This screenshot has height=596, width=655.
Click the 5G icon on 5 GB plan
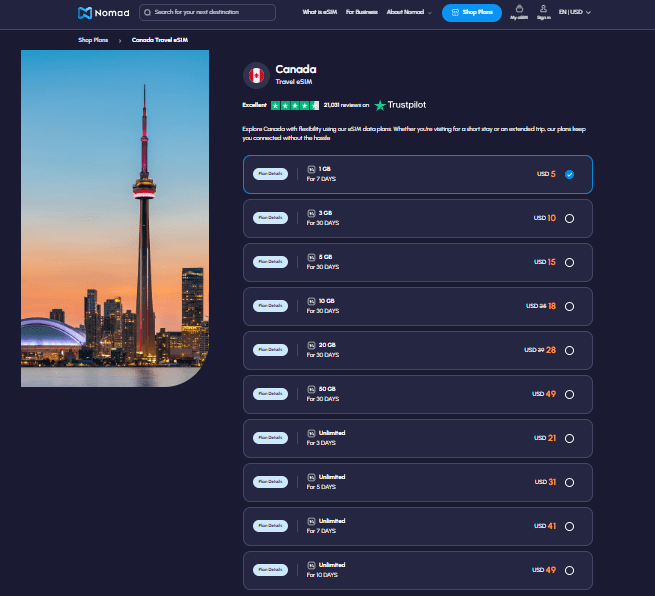point(311,257)
